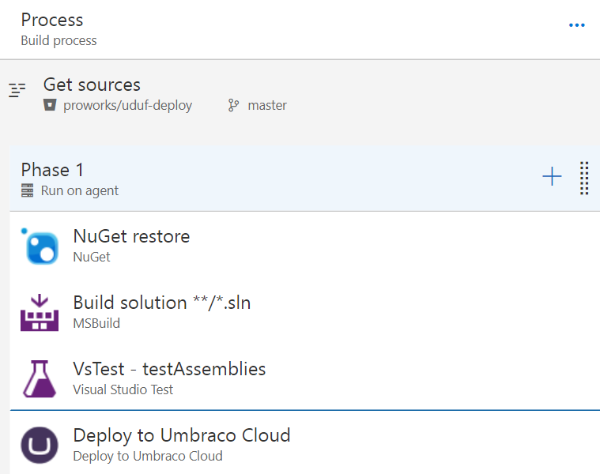
Task: Click the Visual Studio Test flask icon
Action: click(40, 378)
